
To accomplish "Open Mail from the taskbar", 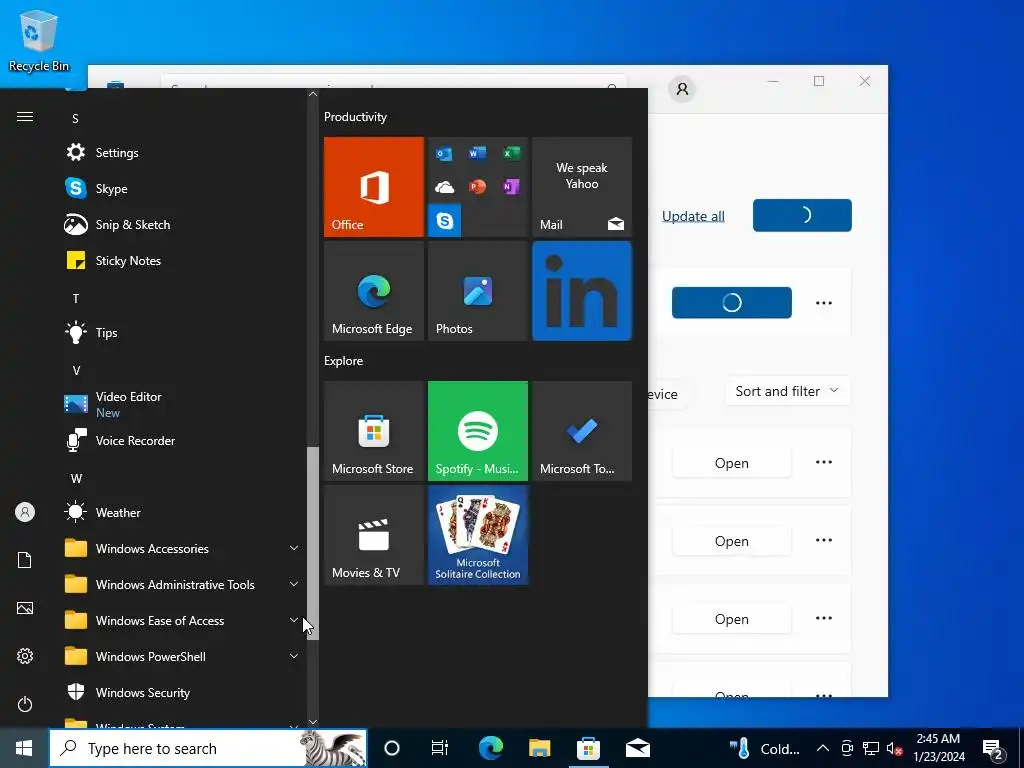I will pyautogui.click(x=637, y=748).
